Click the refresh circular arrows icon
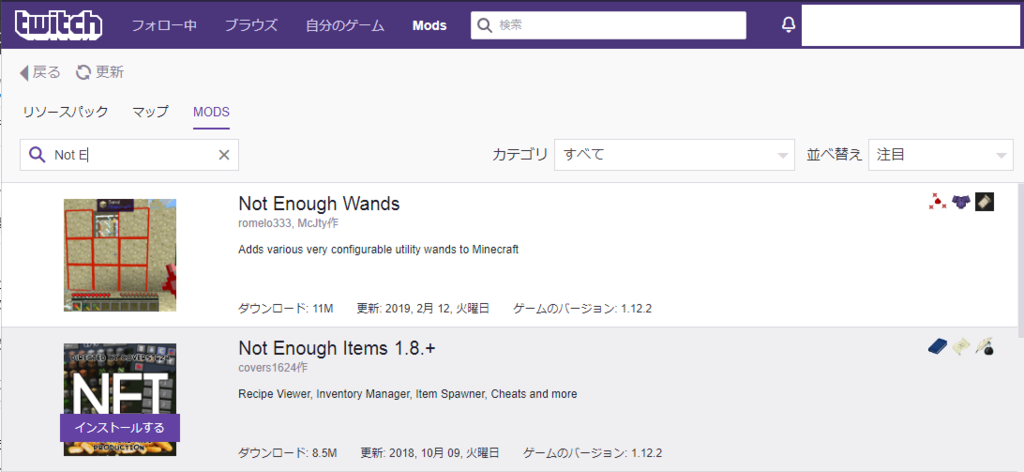Screen dimensions: 1024x472 pos(83,72)
